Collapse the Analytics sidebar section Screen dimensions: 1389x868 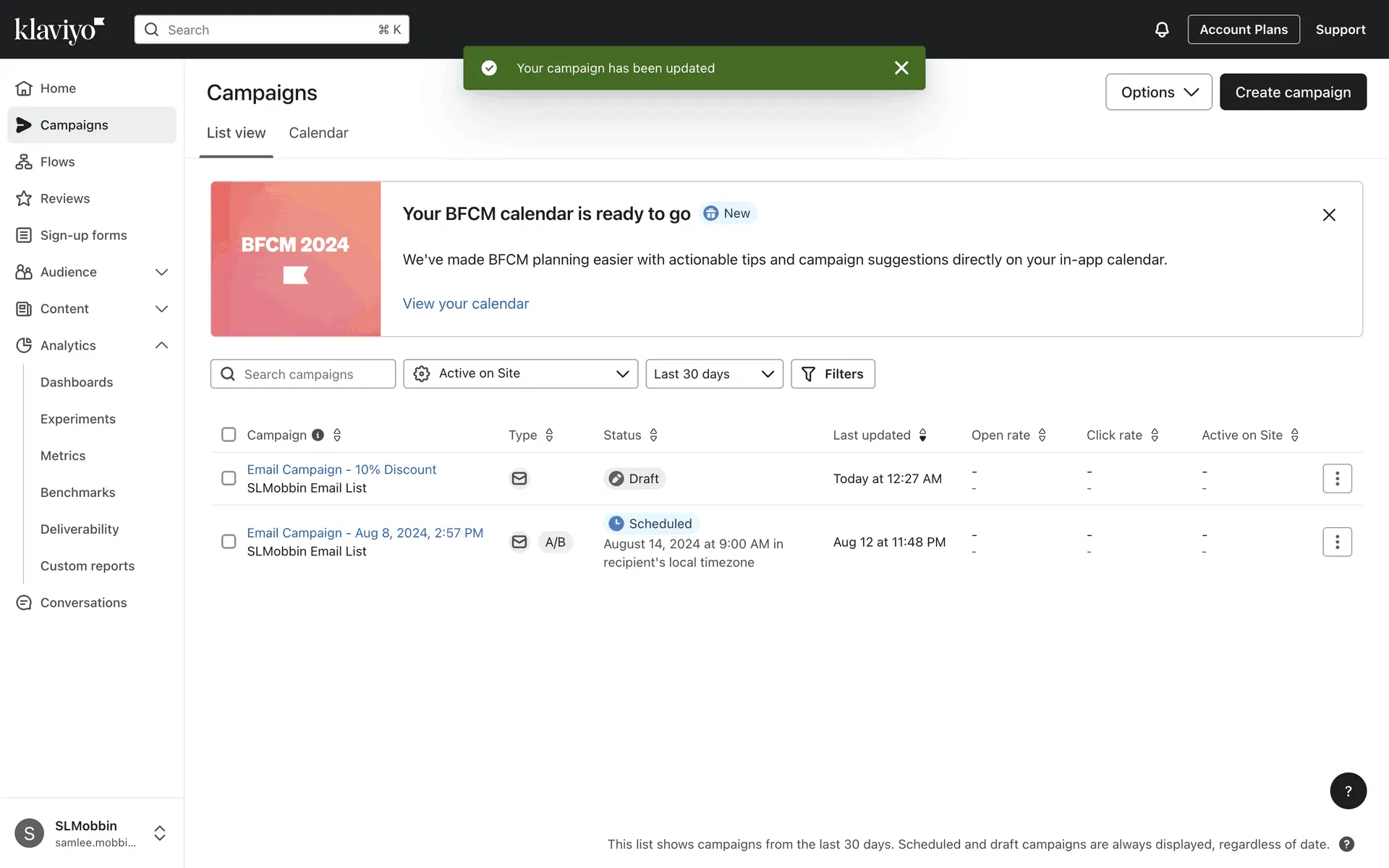pyautogui.click(x=161, y=346)
